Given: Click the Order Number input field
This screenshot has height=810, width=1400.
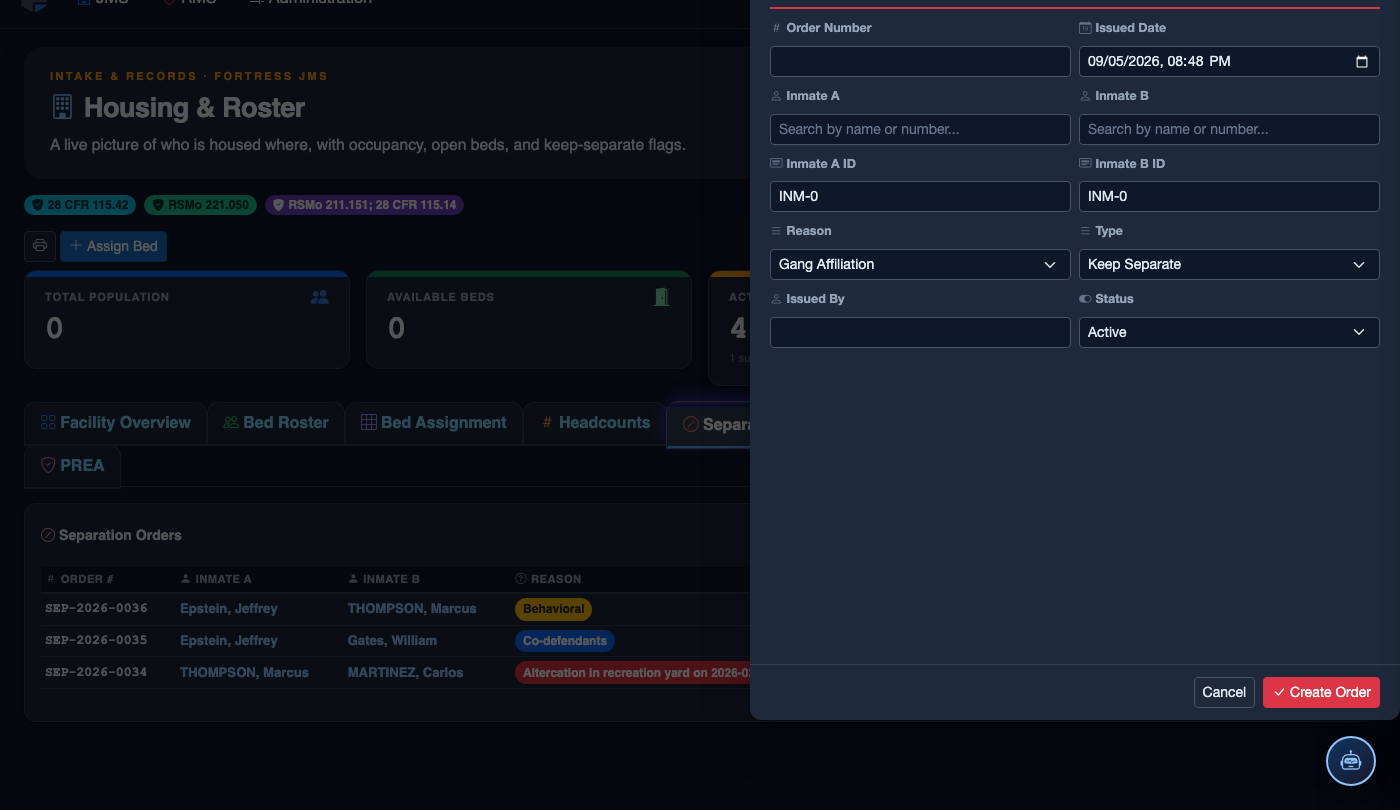Looking at the screenshot, I should point(920,61).
